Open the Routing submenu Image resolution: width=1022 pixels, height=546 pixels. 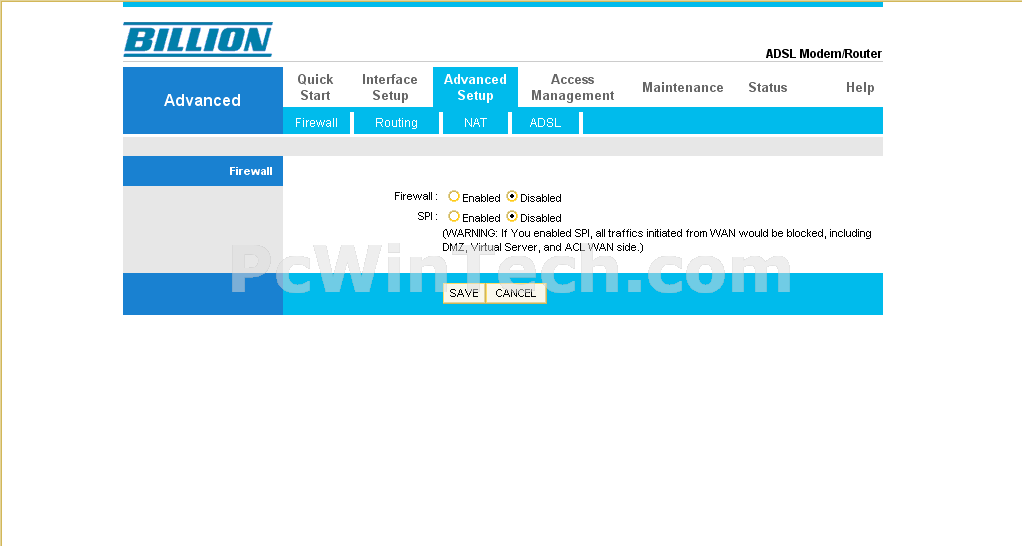tap(396, 122)
